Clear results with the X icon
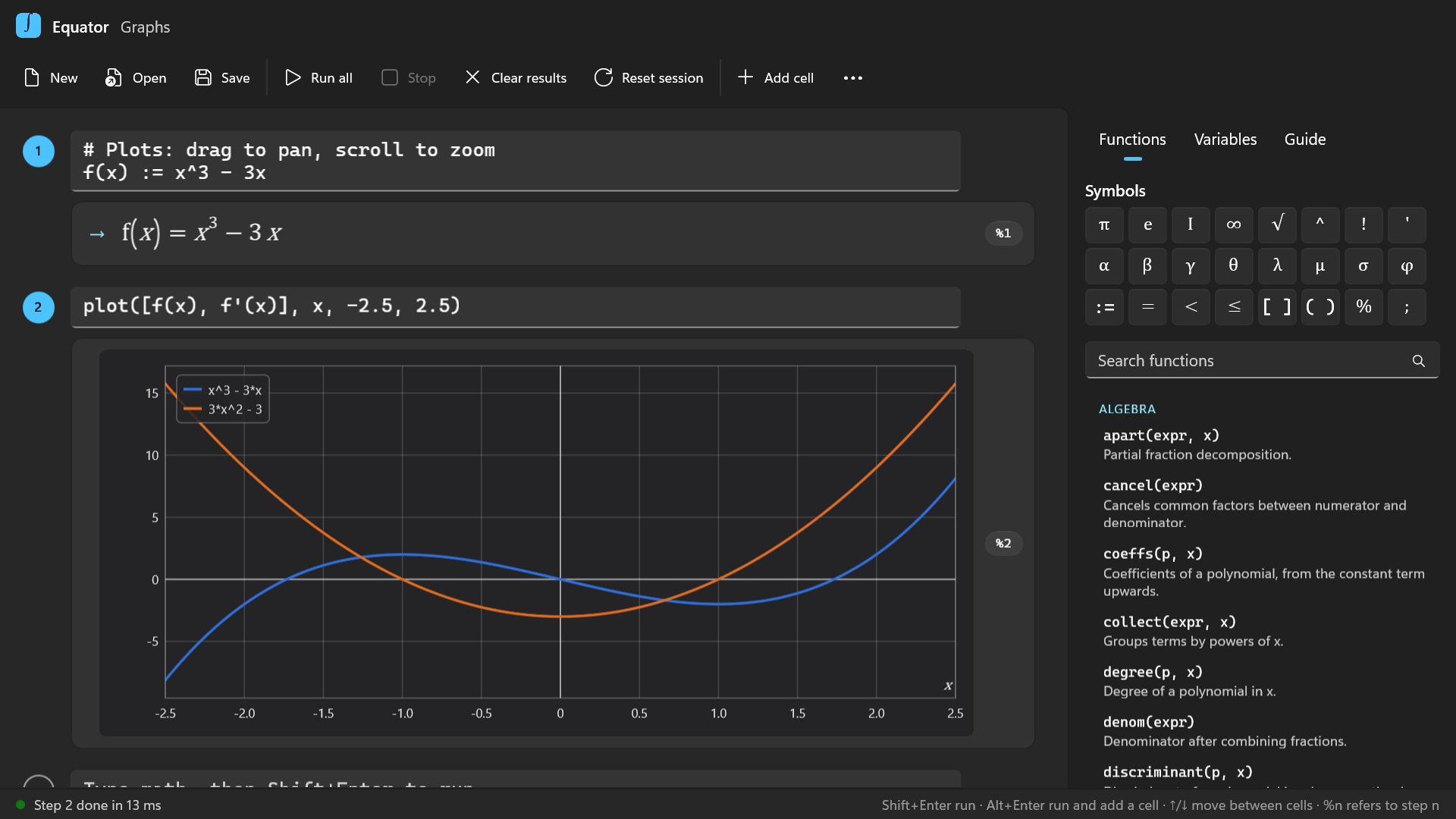The image size is (1456, 819). [x=472, y=77]
